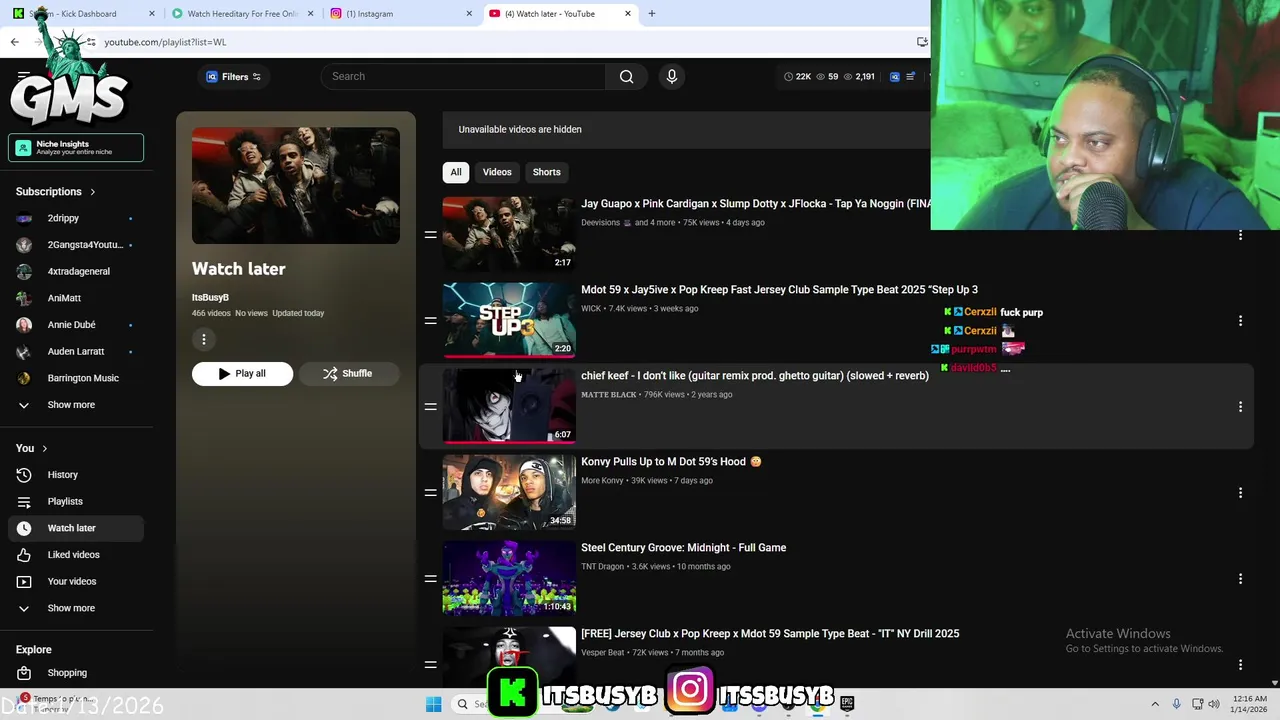Image resolution: width=1280 pixels, height=720 pixels.
Task: Open chief keef guitar remix thumbnail
Action: click(x=509, y=406)
